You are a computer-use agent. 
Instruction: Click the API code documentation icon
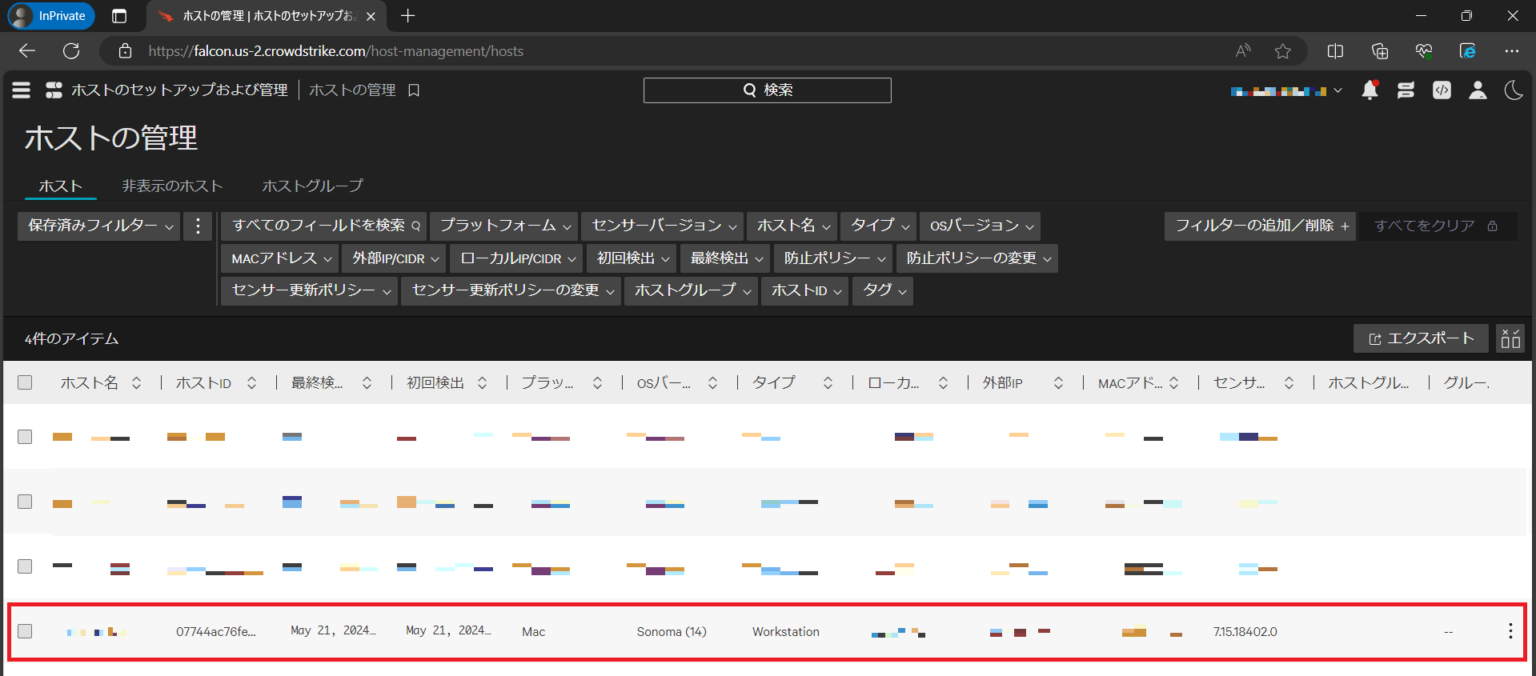(x=1441, y=90)
